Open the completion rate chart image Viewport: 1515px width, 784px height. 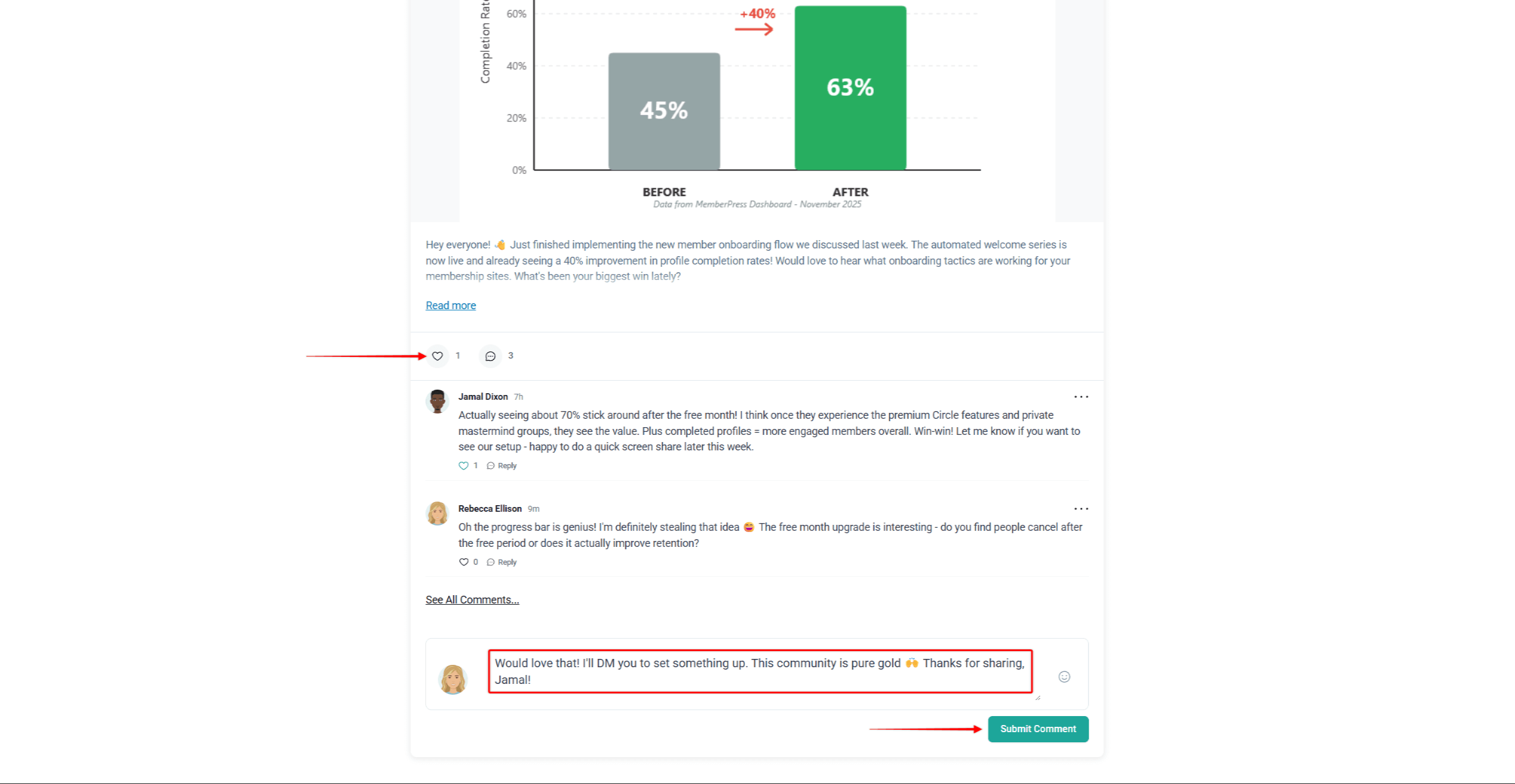point(757,101)
